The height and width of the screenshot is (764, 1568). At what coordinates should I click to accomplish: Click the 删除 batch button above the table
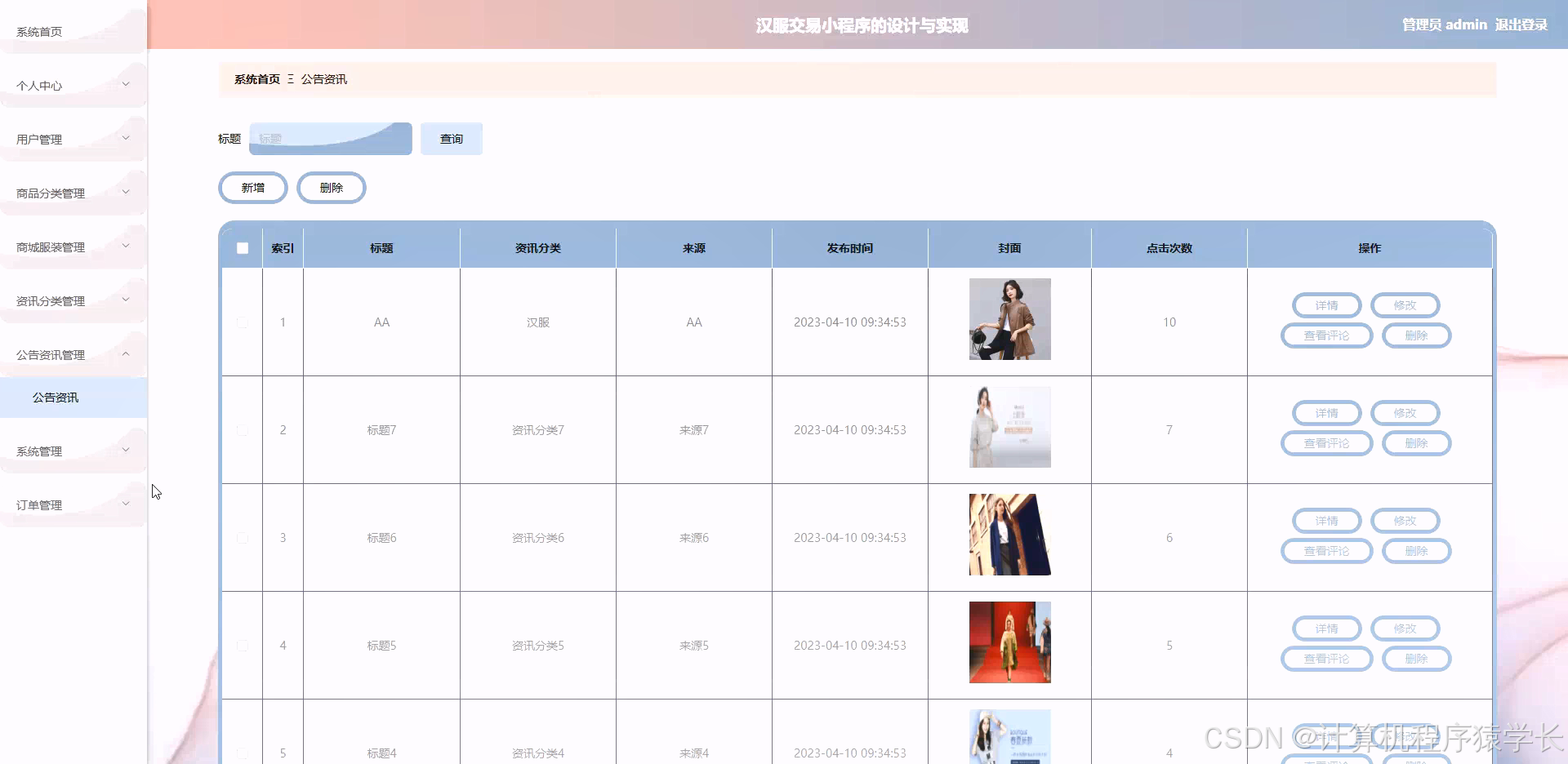tap(332, 188)
